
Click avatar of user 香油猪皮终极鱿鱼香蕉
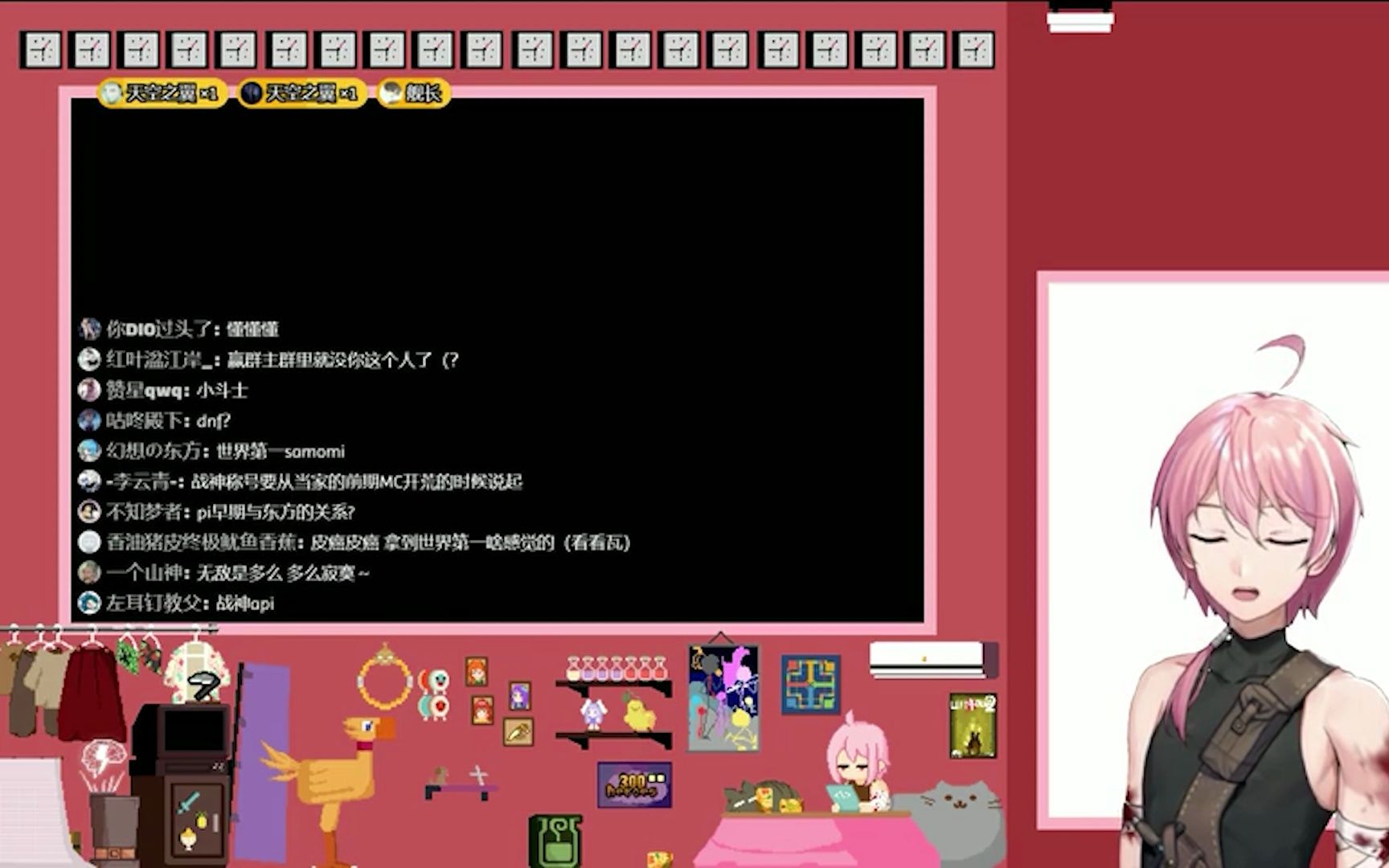89,542
